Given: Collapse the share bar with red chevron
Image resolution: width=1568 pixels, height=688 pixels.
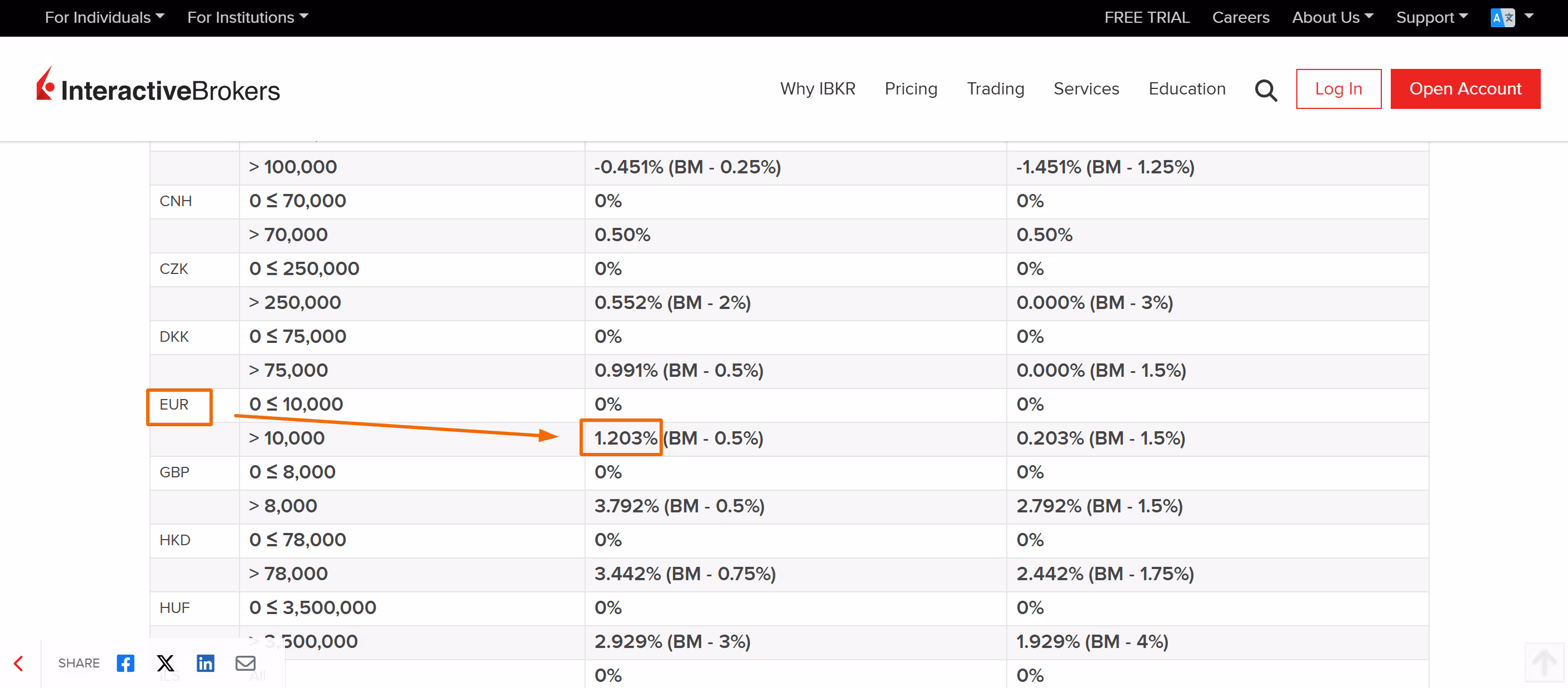Looking at the screenshot, I should 19,663.
